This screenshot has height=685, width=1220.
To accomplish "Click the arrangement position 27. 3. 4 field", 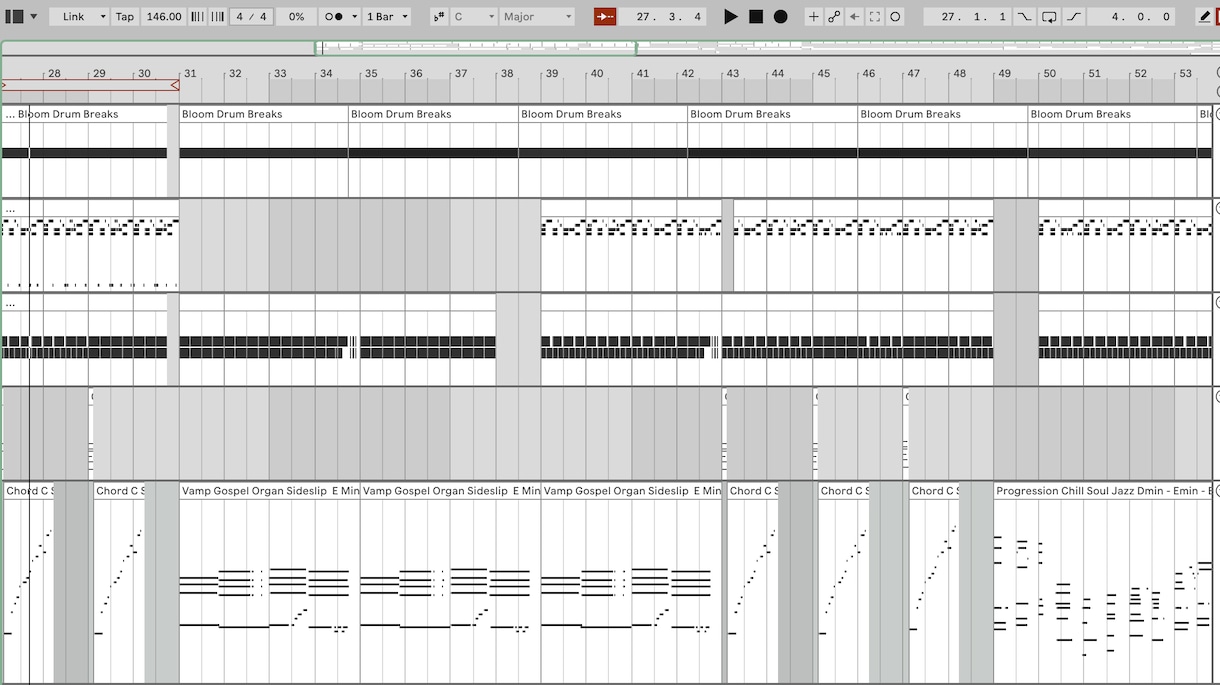I will (x=662, y=16).
